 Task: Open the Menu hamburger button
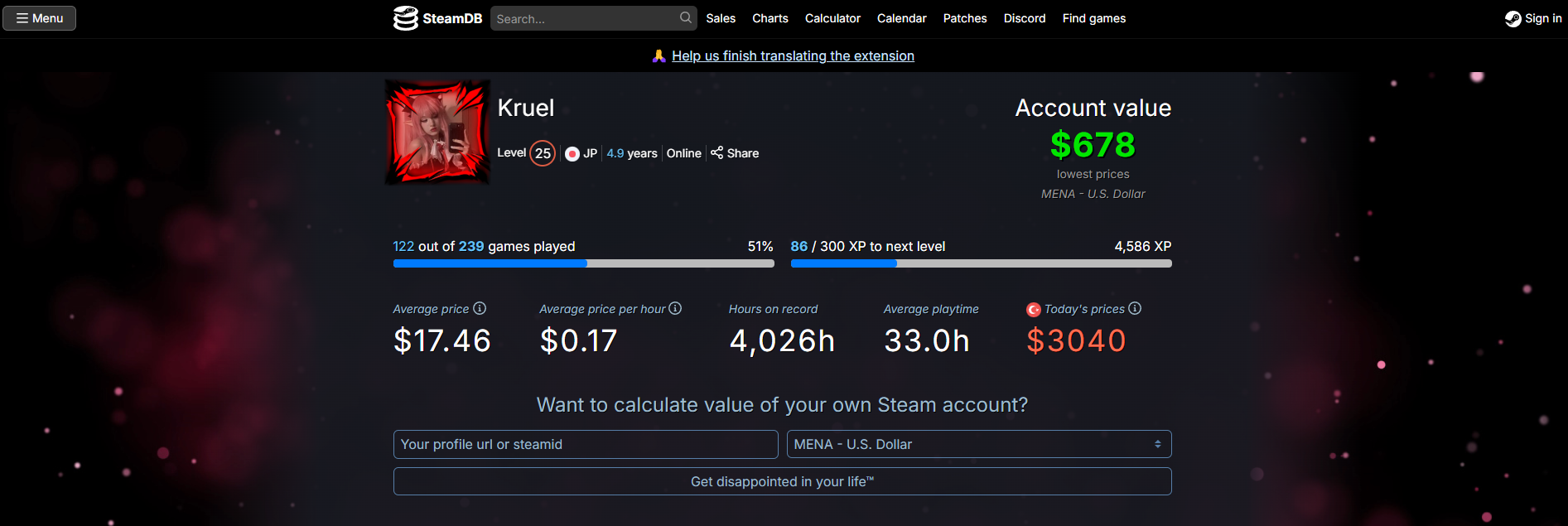click(39, 18)
